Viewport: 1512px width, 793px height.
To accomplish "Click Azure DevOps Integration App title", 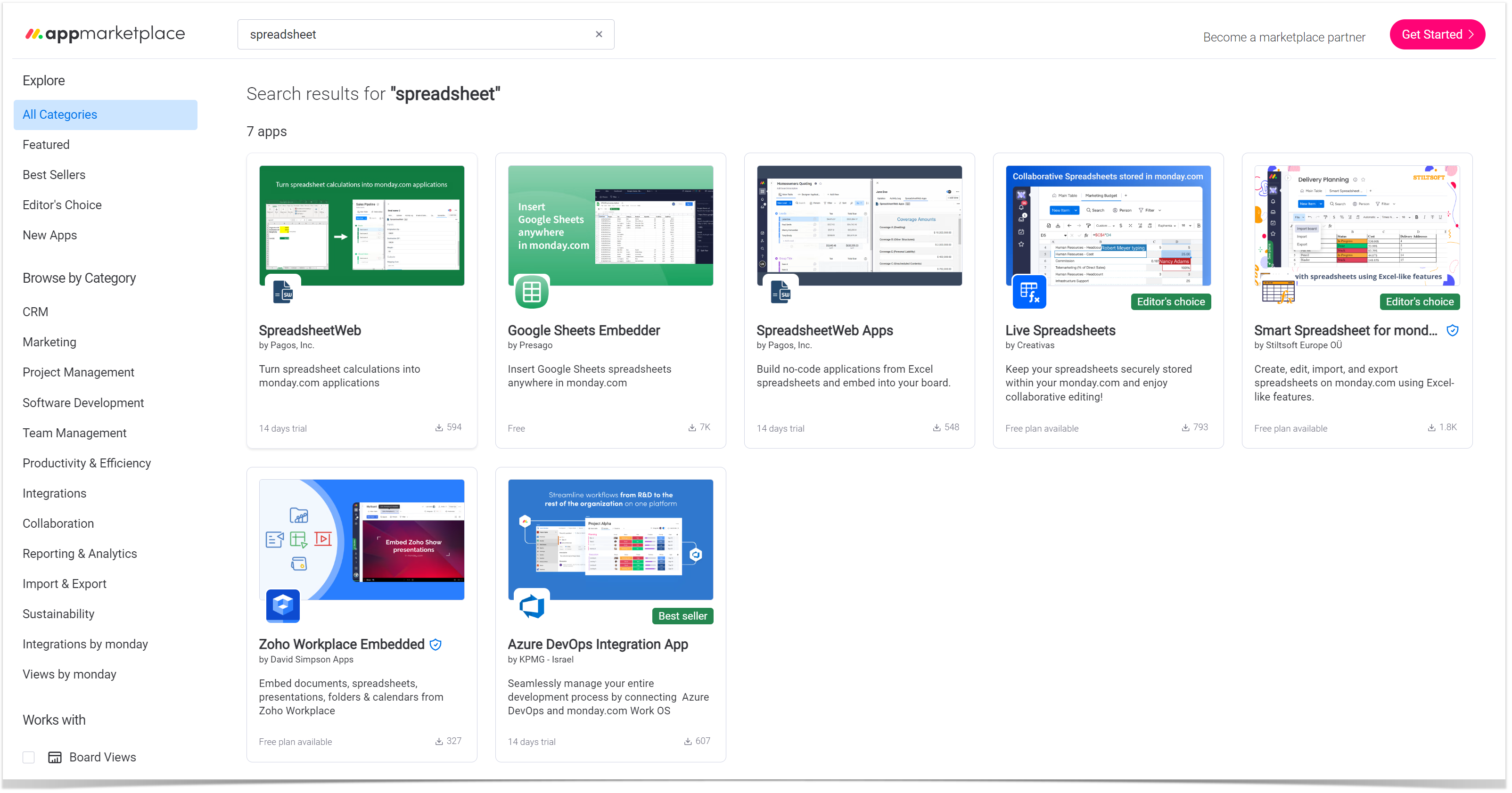I will click(x=598, y=644).
